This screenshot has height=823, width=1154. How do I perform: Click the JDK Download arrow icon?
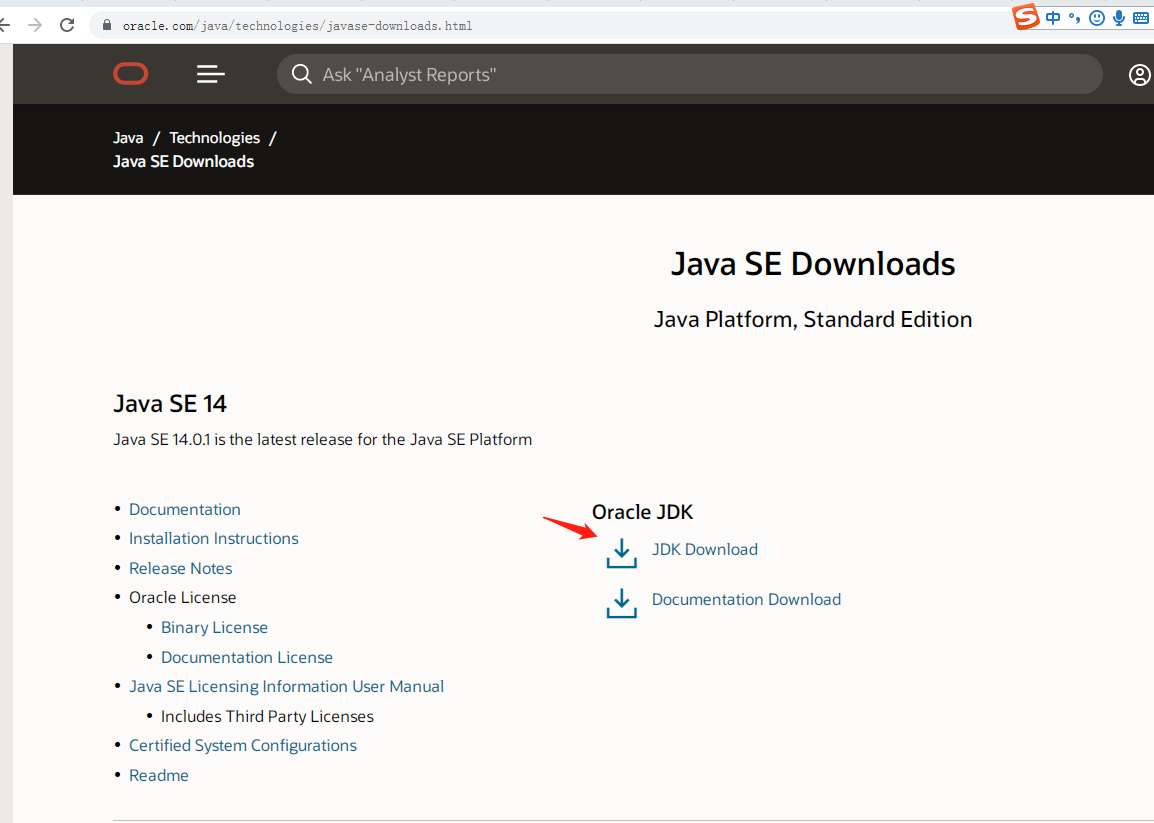pos(621,553)
